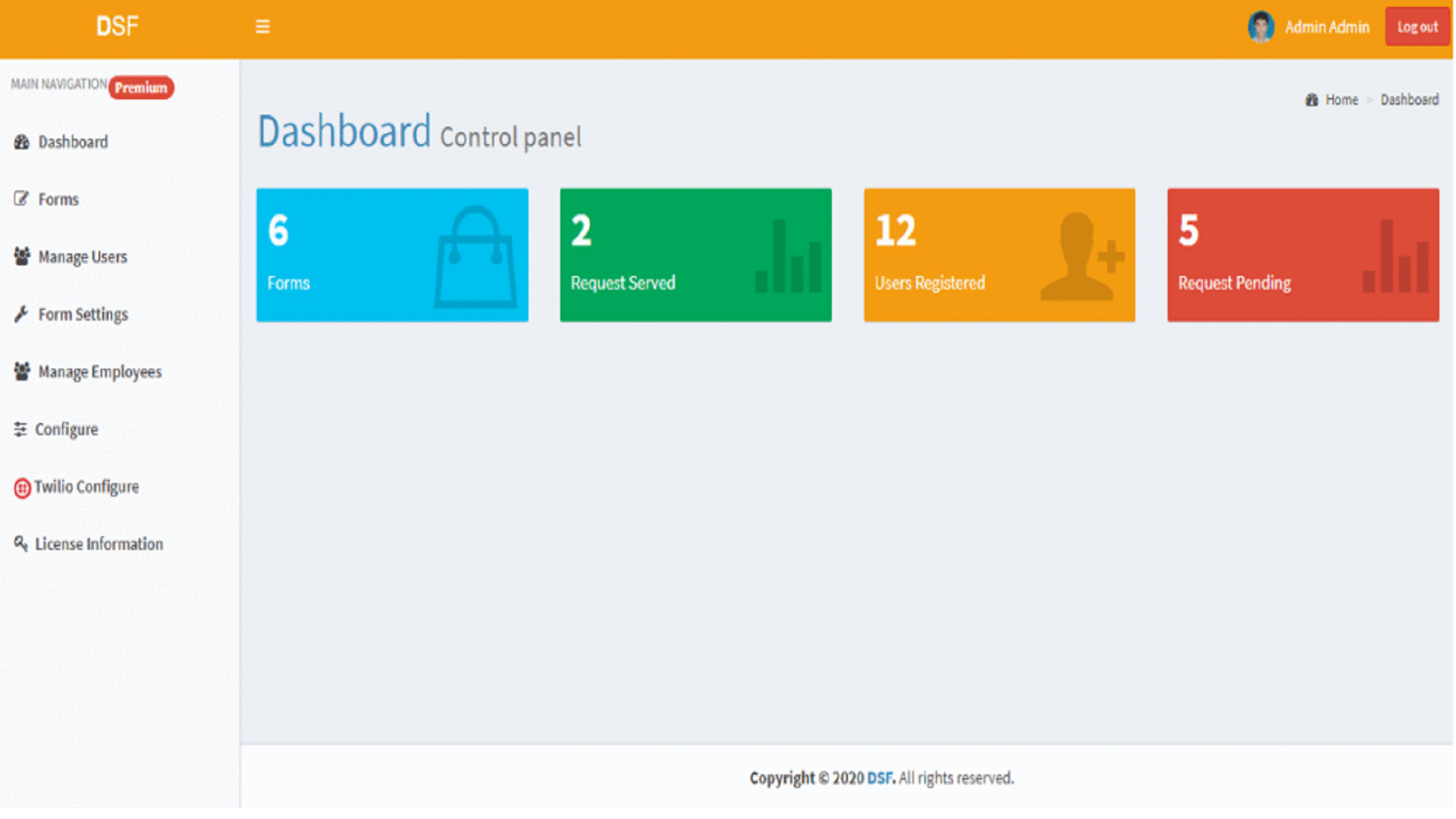1456x819 pixels.
Task: Click the Form Settings wrench icon
Action: pos(21,313)
